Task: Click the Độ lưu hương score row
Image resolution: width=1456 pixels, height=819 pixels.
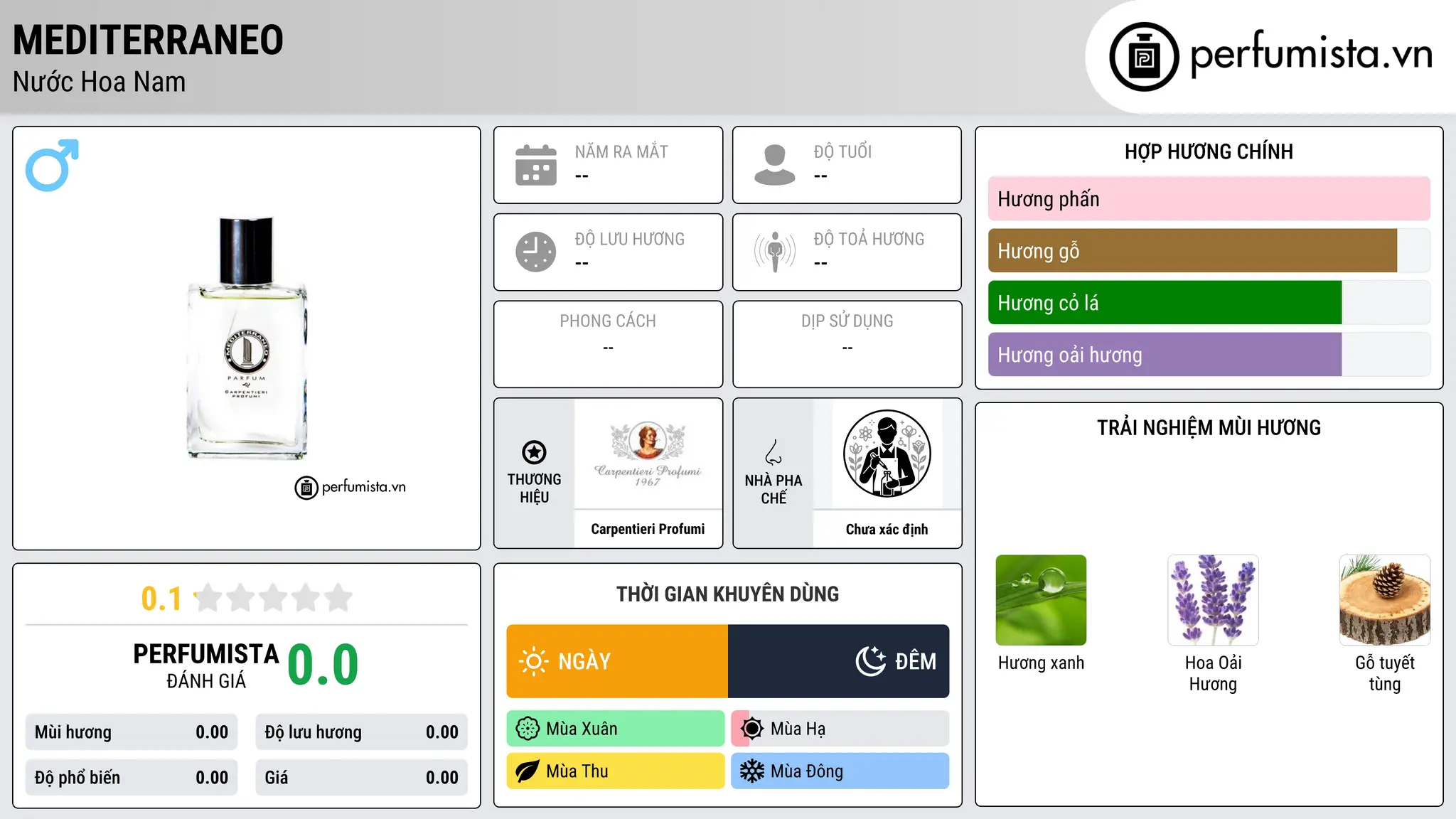Action: [362, 732]
